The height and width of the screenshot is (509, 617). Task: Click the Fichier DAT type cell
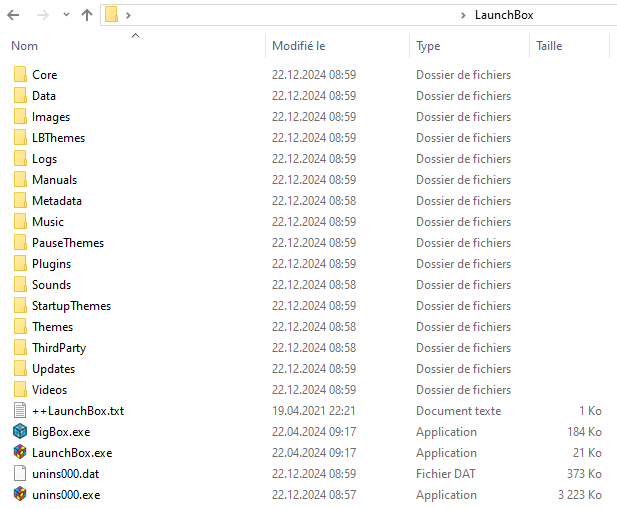[445, 474]
